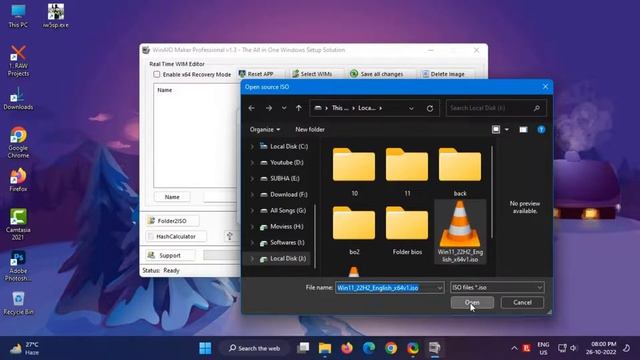Image resolution: width=640 pixels, height=360 pixels.
Task: Launch Adobe Photoshop from the desktop
Action: [x=18, y=266]
